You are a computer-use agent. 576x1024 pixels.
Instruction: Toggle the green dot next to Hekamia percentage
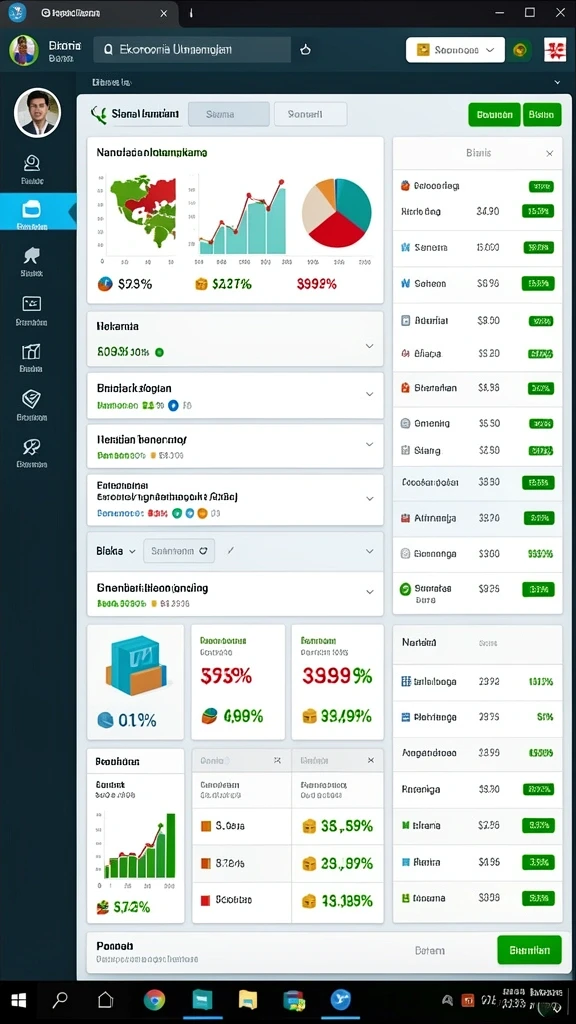click(x=159, y=353)
